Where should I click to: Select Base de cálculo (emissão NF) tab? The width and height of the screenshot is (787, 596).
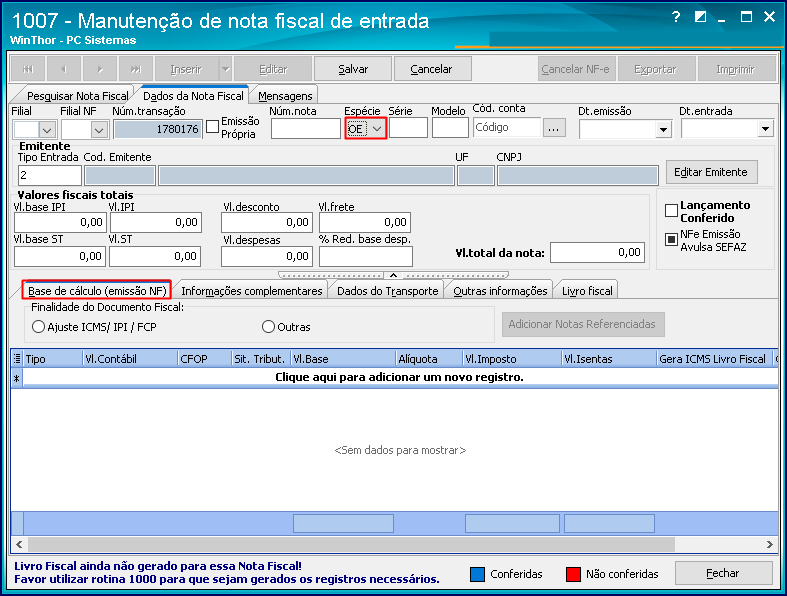click(97, 291)
